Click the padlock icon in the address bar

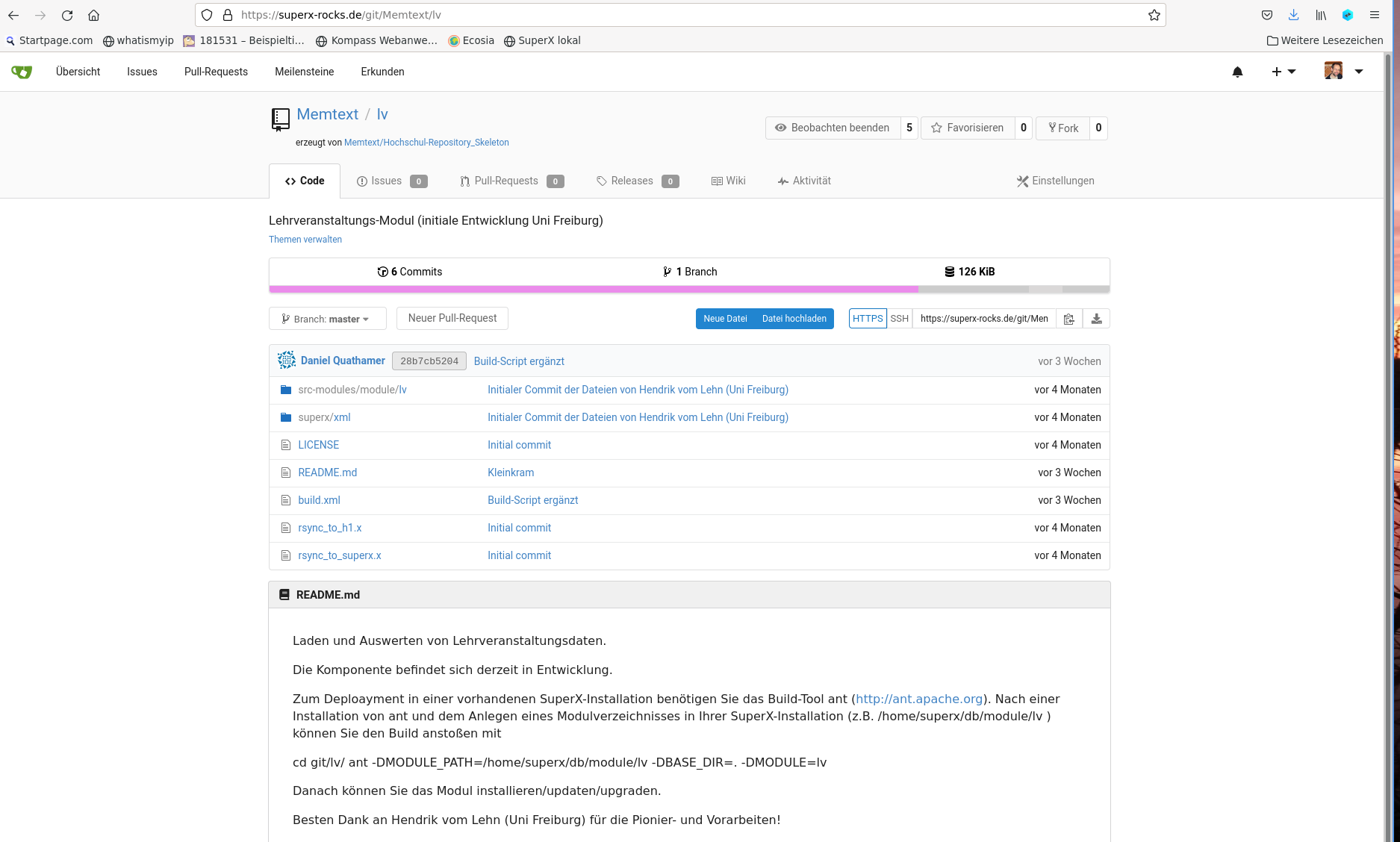(228, 15)
